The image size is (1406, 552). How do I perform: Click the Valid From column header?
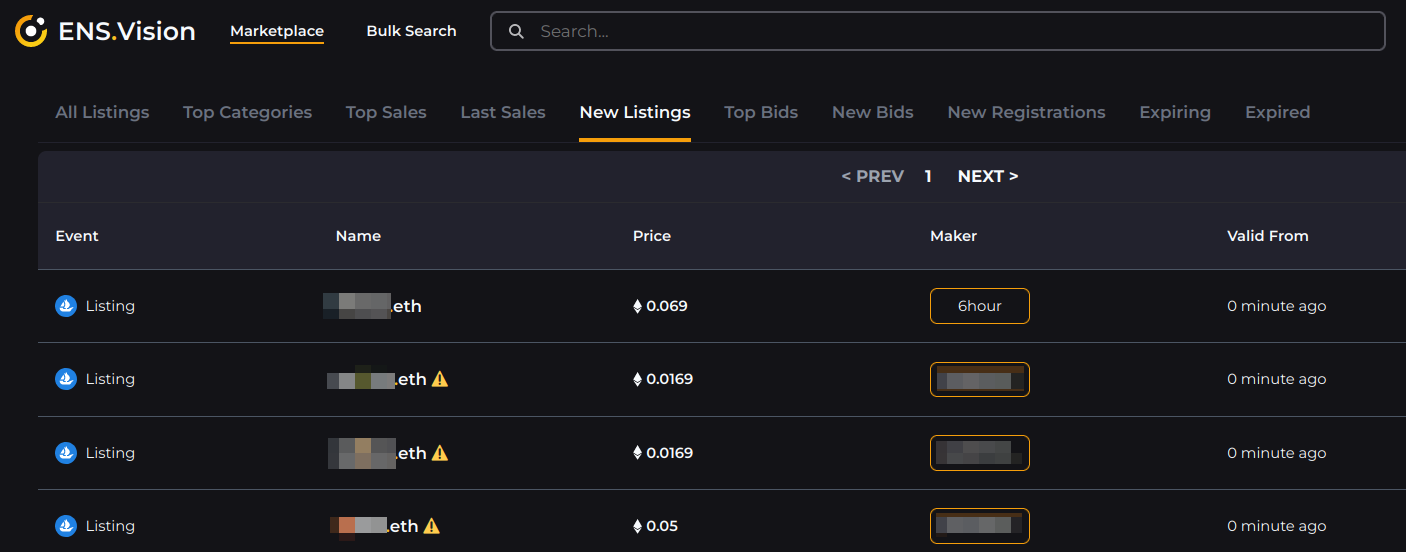click(x=1267, y=236)
